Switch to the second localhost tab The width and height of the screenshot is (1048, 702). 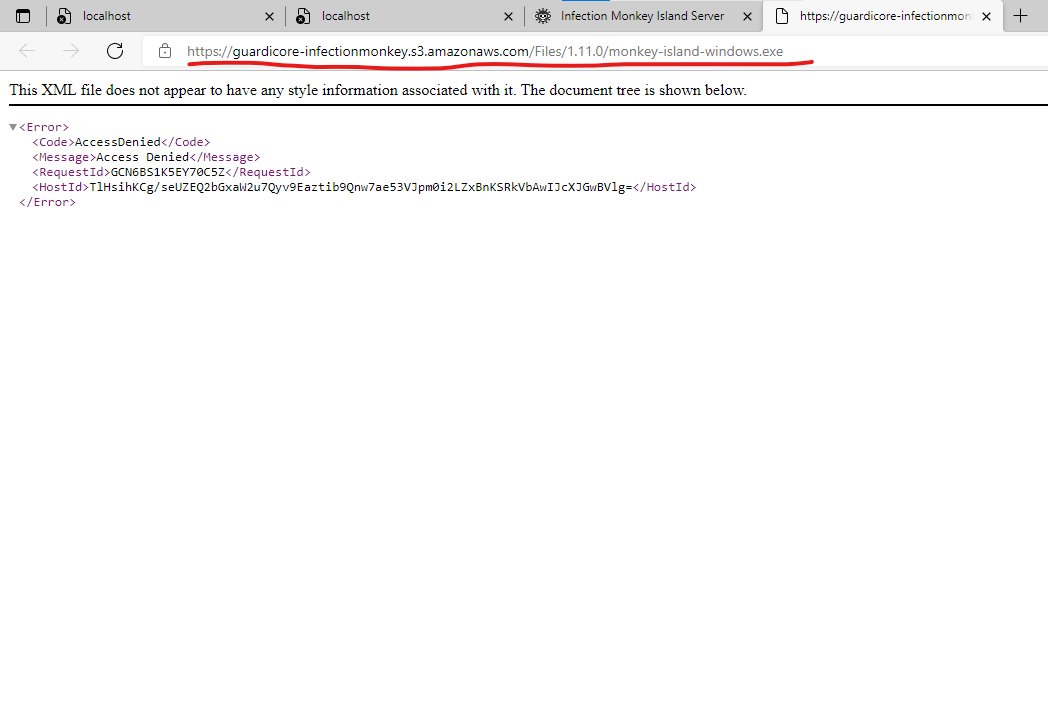404,16
